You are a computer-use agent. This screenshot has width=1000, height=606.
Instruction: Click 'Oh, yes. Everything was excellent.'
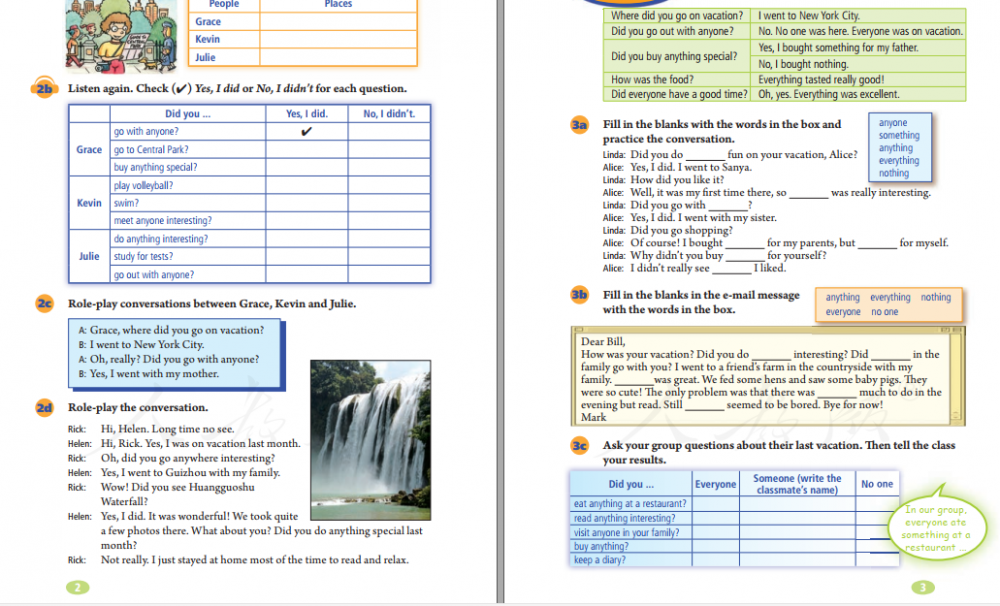(829, 94)
